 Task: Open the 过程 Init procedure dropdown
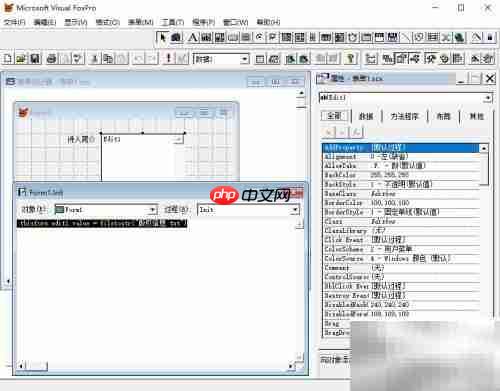pos(295,210)
